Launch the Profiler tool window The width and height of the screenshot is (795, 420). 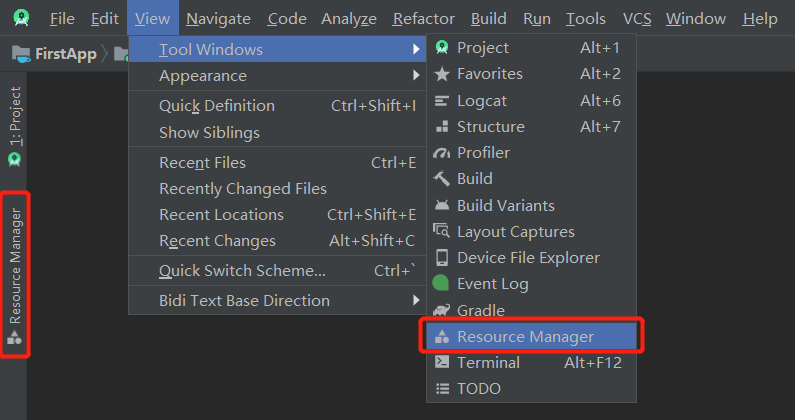[x=531, y=153]
